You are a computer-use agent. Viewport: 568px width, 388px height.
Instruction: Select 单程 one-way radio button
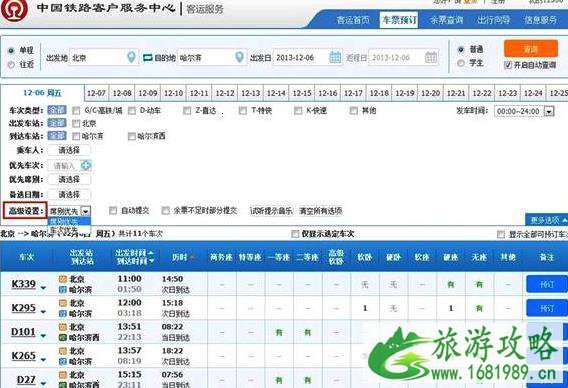pos(11,50)
